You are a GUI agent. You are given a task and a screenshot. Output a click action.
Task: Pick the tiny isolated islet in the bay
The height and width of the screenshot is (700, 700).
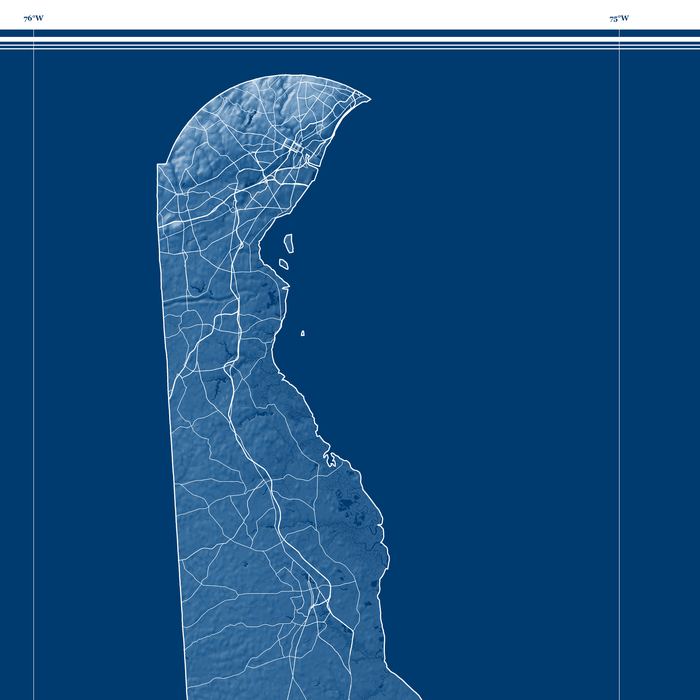click(x=302, y=333)
